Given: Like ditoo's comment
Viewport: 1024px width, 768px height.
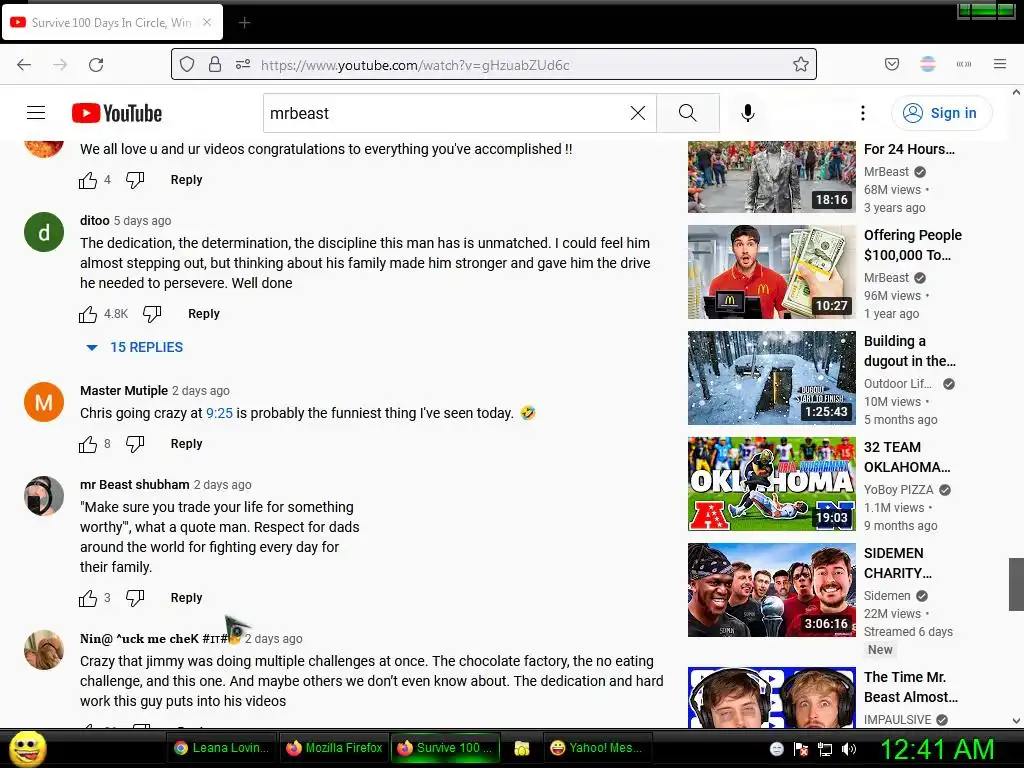Looking at the screenshot, I should click(x=88, y=314).
